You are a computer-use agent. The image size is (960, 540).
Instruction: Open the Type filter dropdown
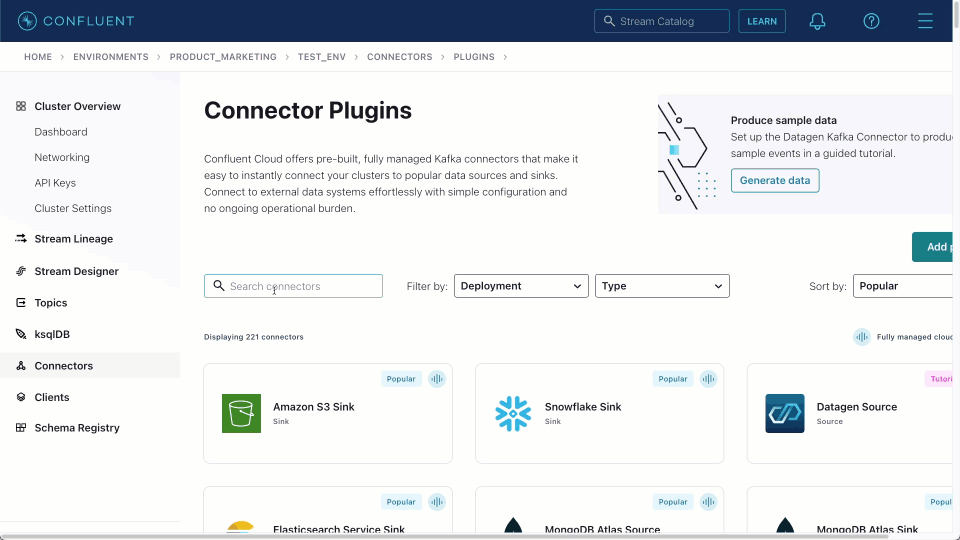pyautogui.click(x=662, y=286)
